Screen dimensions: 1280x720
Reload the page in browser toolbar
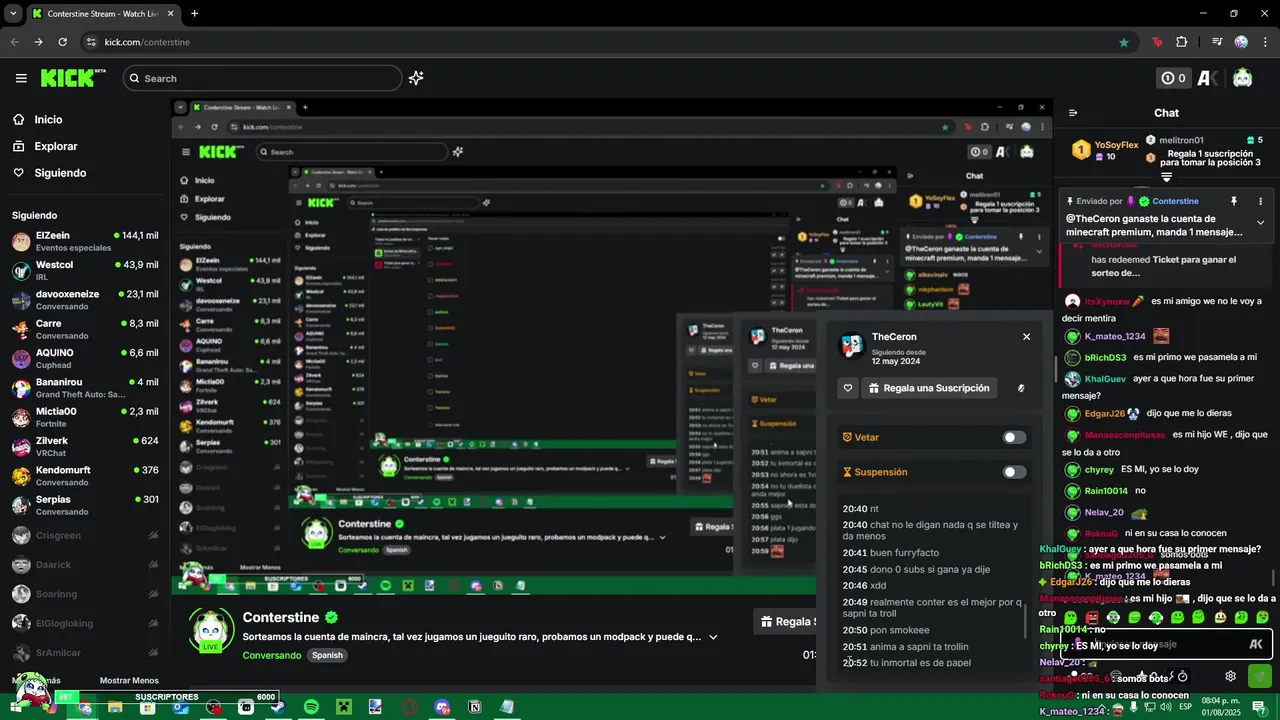(62, 42)
